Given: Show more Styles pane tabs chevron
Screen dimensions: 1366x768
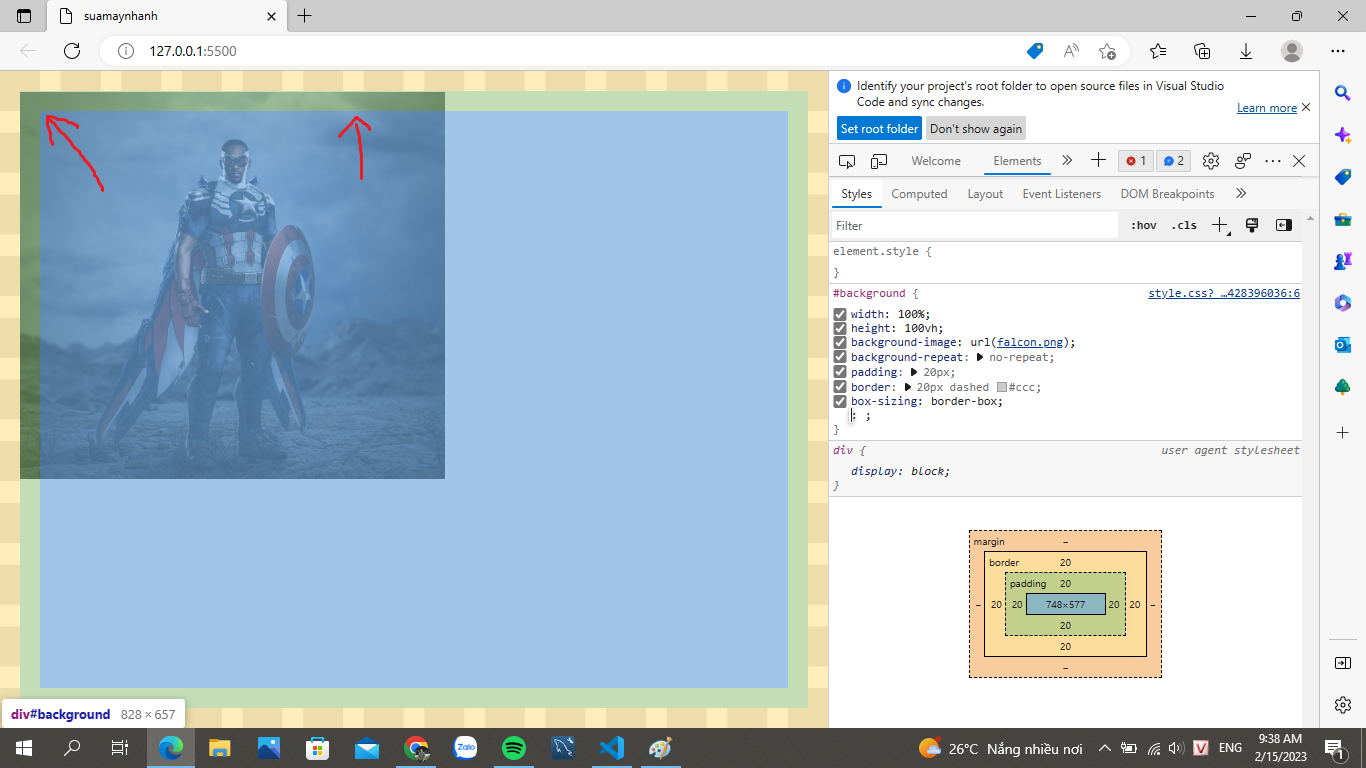Looking at the screenshot, I should (x=1241, y=194).
